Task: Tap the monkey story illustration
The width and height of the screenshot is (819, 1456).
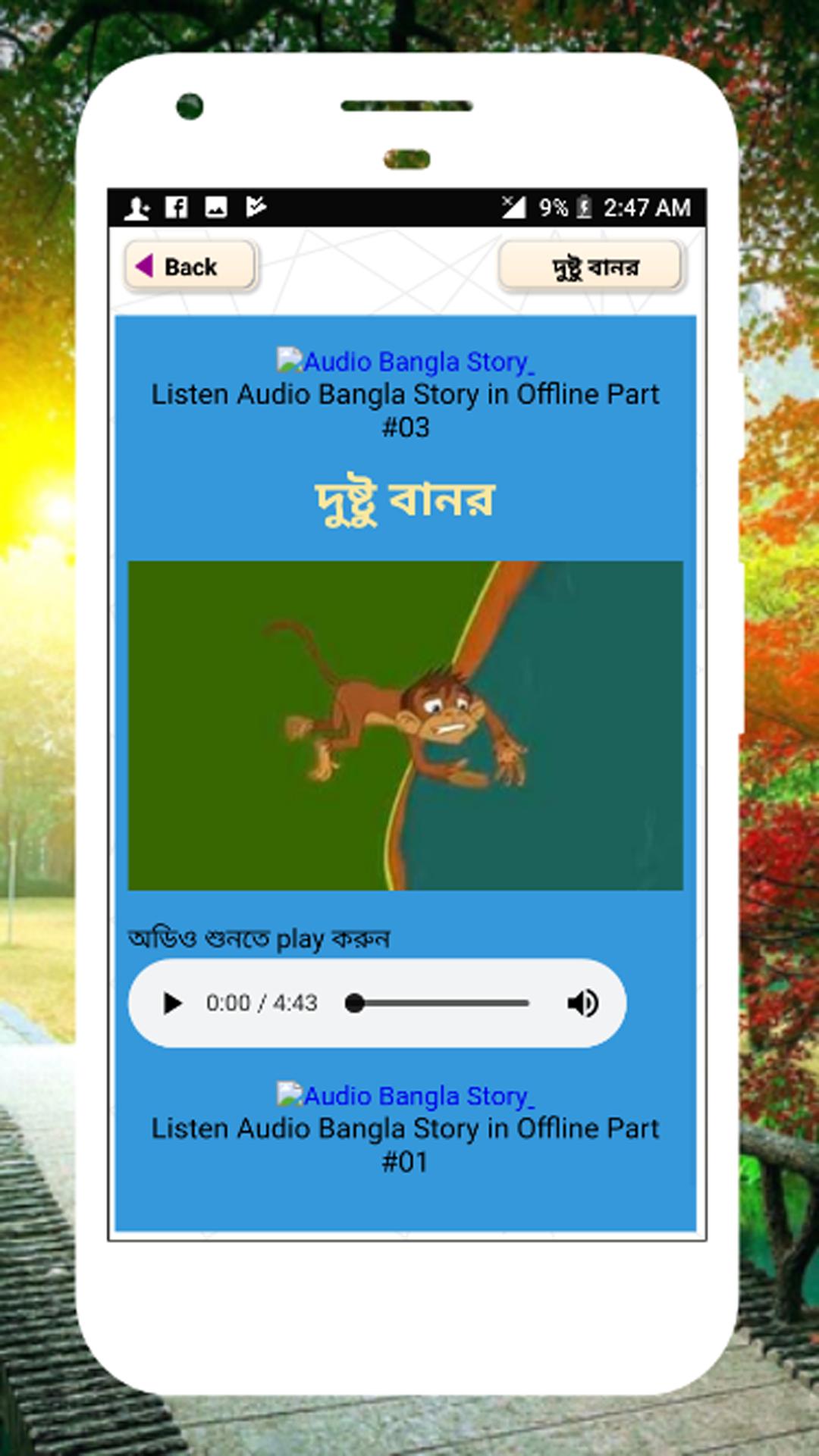Action: pyautogui.click(x=406, y=725)
